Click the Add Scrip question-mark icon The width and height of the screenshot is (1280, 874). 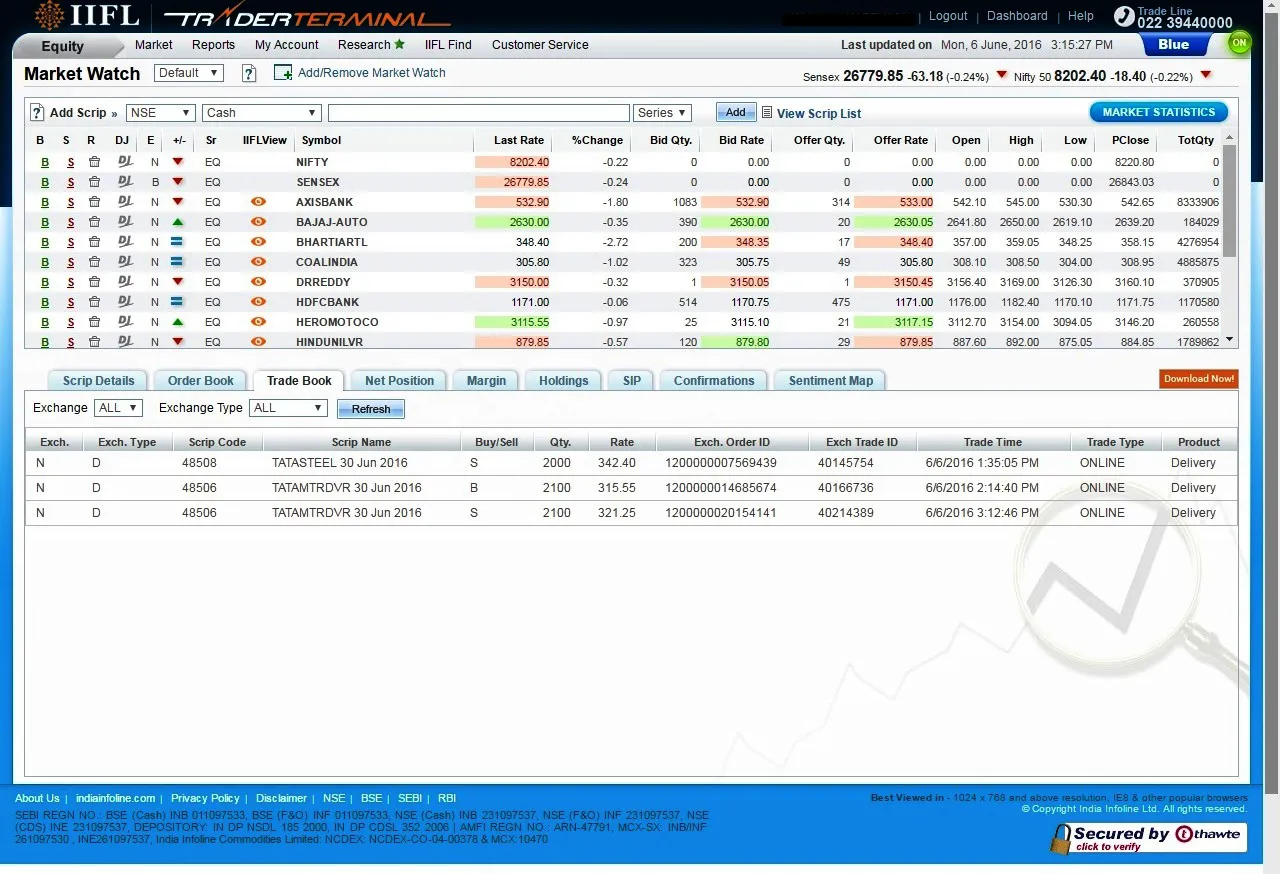[37, 113]
